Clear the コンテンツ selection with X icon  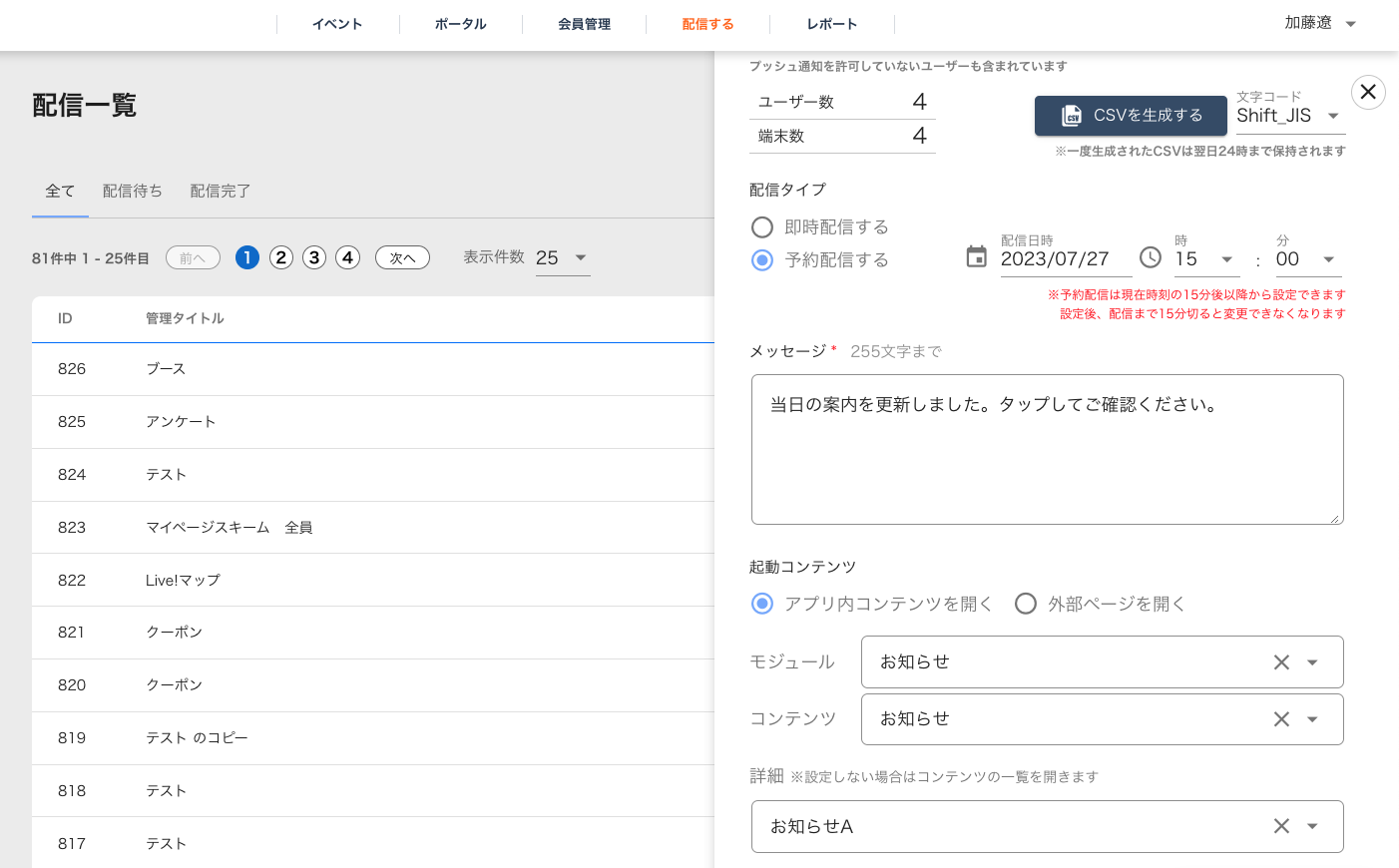click(x=1281, y=719)
